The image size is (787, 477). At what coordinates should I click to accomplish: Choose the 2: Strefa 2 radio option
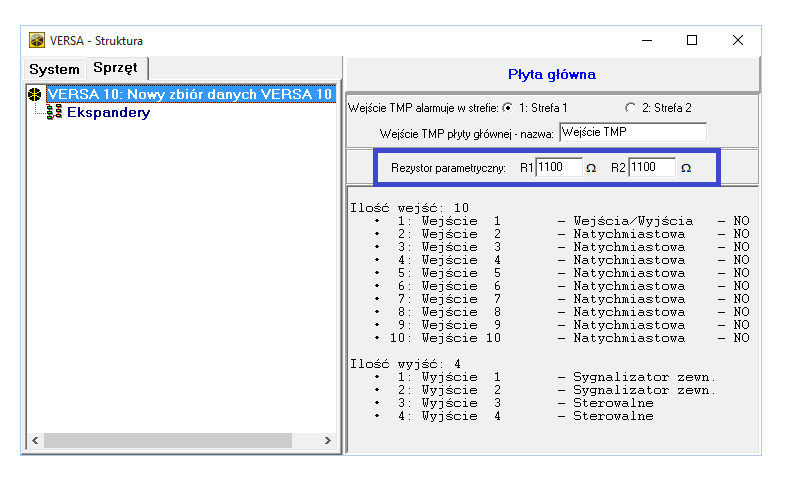pyautogui.click(x=630, y=107)
